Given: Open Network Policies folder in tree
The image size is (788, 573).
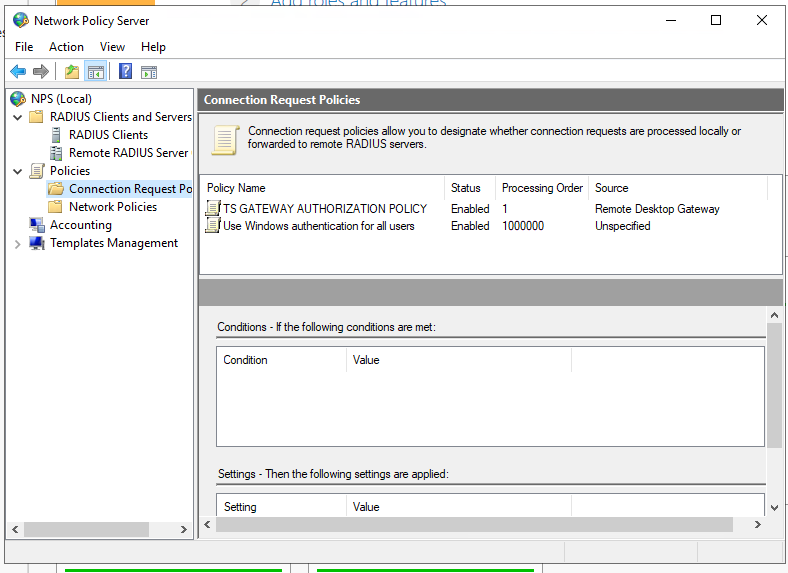Looking at the screenshot, I should pyautogui.click(x=112, y=207).
